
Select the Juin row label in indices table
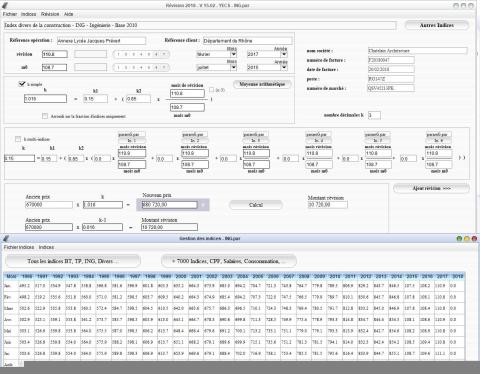(11, 342)
